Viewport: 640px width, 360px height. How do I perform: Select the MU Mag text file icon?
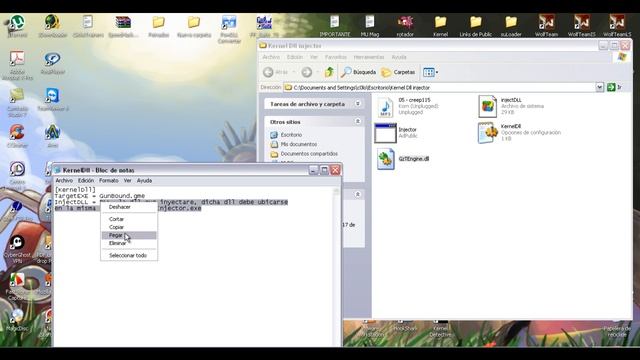pyautogui.click(x=370, y=27)
